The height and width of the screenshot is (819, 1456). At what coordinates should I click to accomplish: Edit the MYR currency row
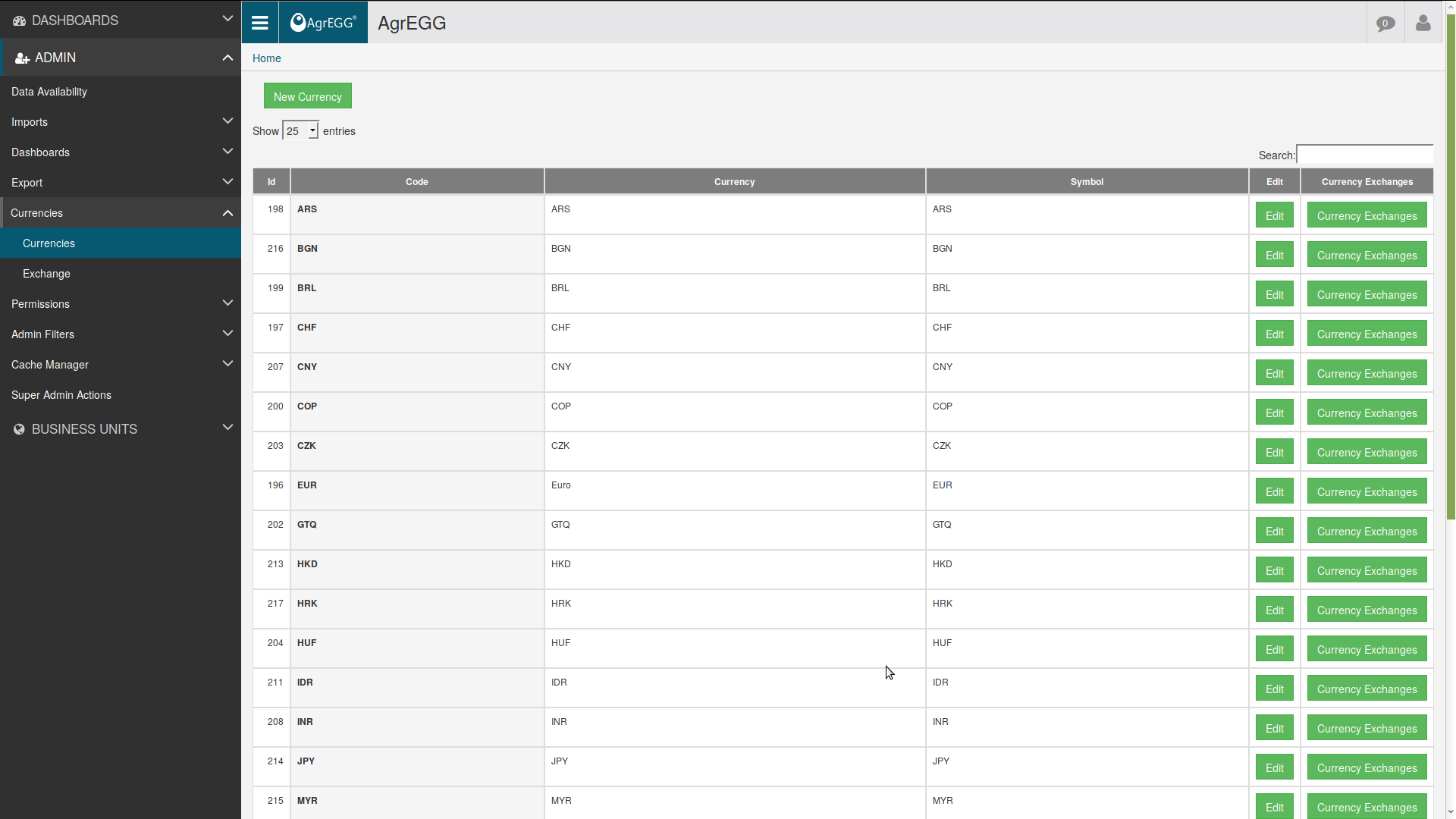(x=1275, y=806)
